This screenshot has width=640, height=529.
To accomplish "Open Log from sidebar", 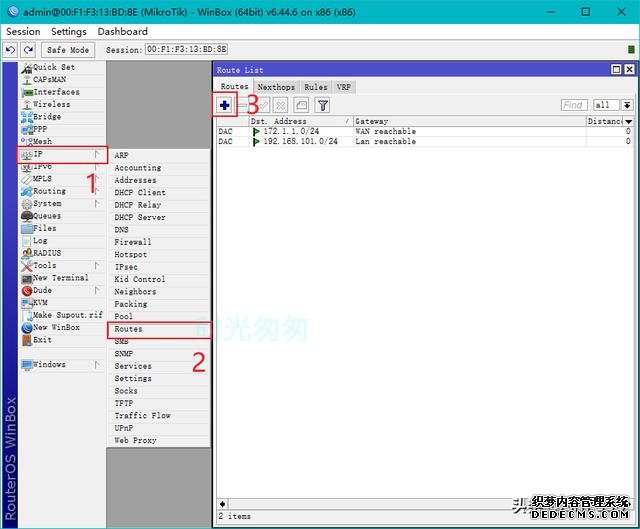I will coord(62,240).
